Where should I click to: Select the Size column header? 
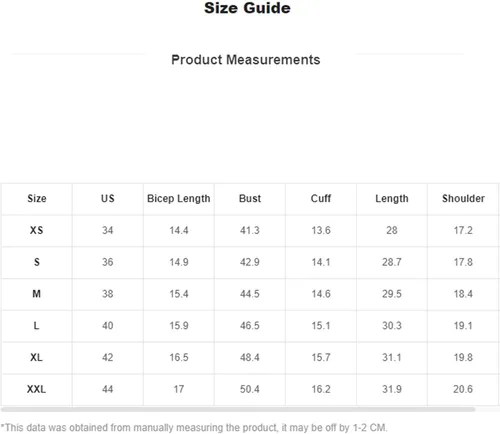[x=37, y=199]
